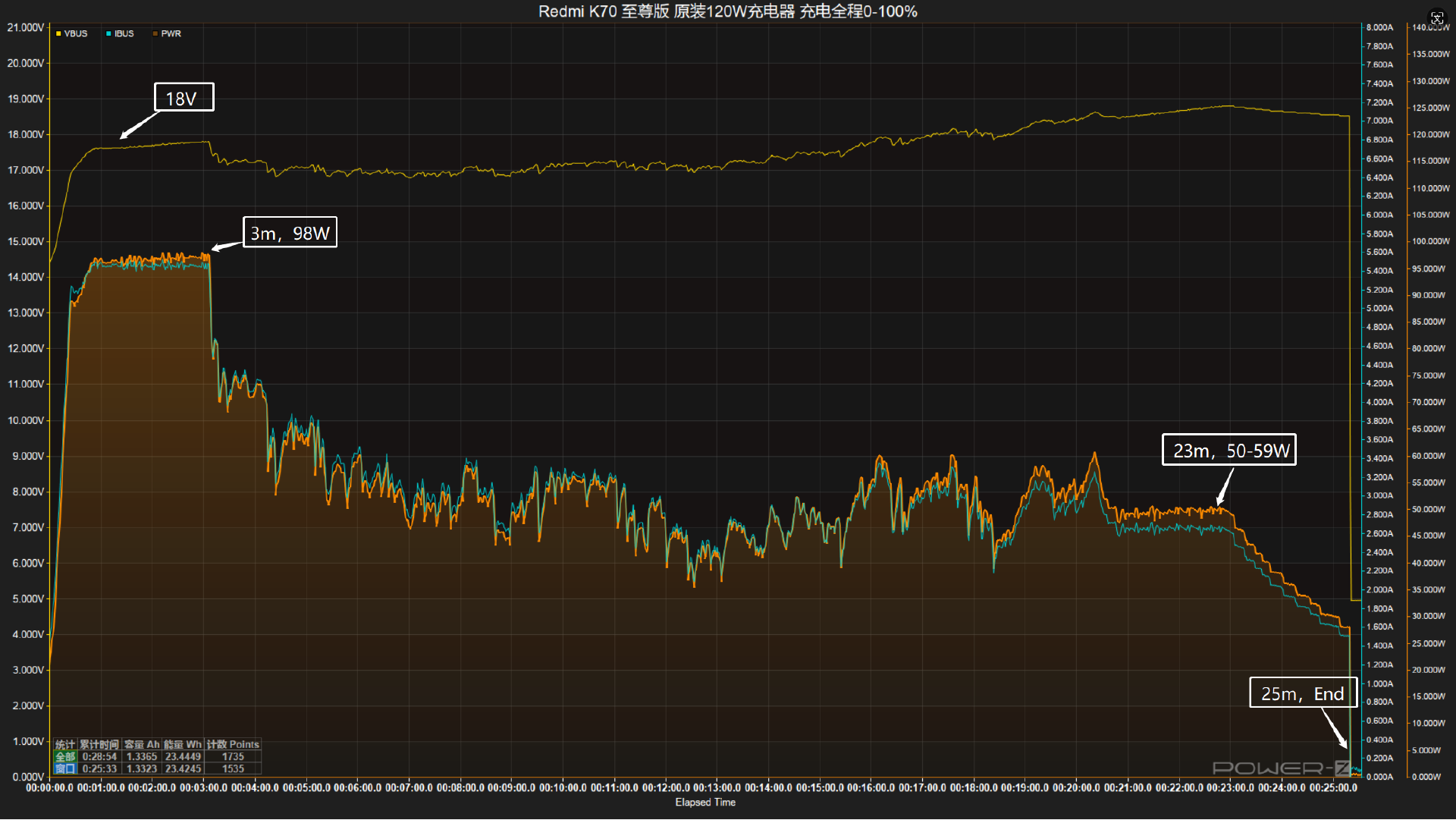Click the Elapsed Time axis label

[705, 803]
